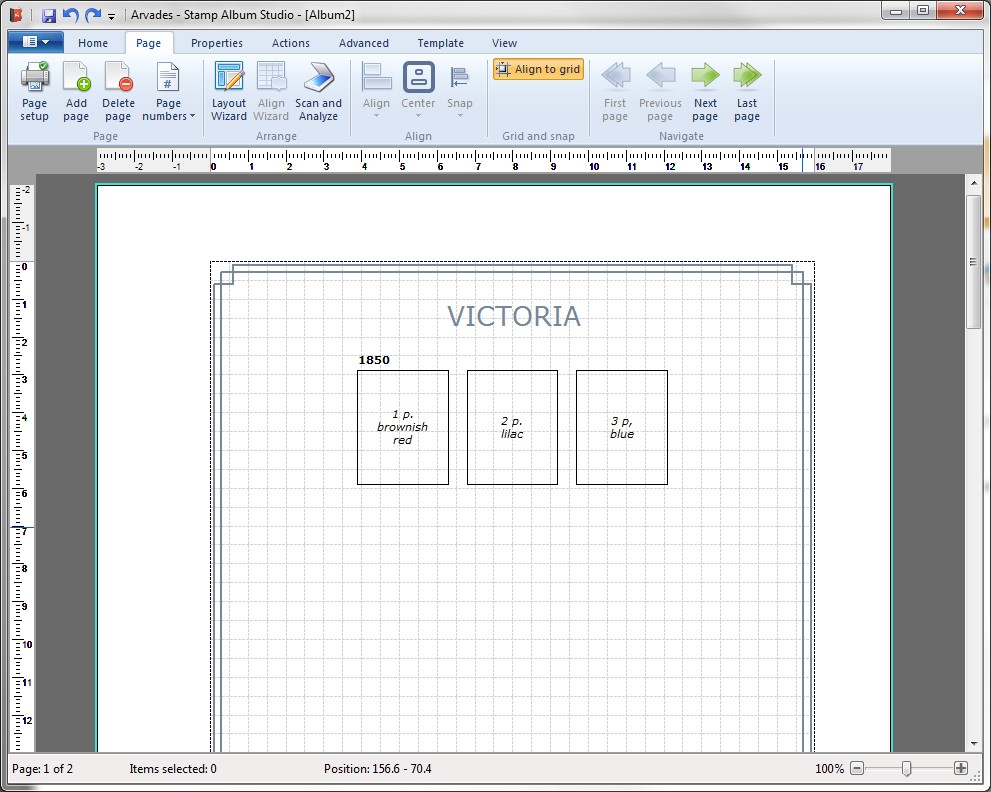The image size is (991, 792).
Task: Click the Align Wizard icon
Action: pyautogui.click(x=271, y=92)
